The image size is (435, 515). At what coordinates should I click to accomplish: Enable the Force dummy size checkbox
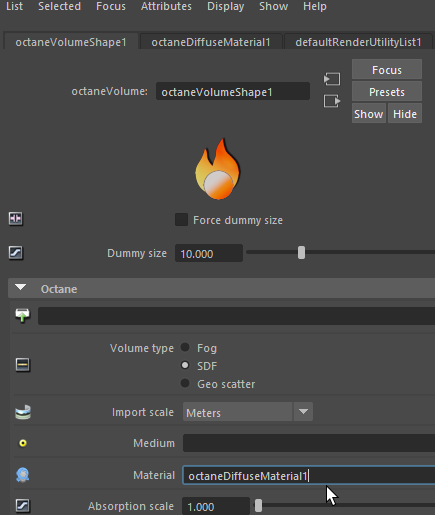[x=181, y=220]
